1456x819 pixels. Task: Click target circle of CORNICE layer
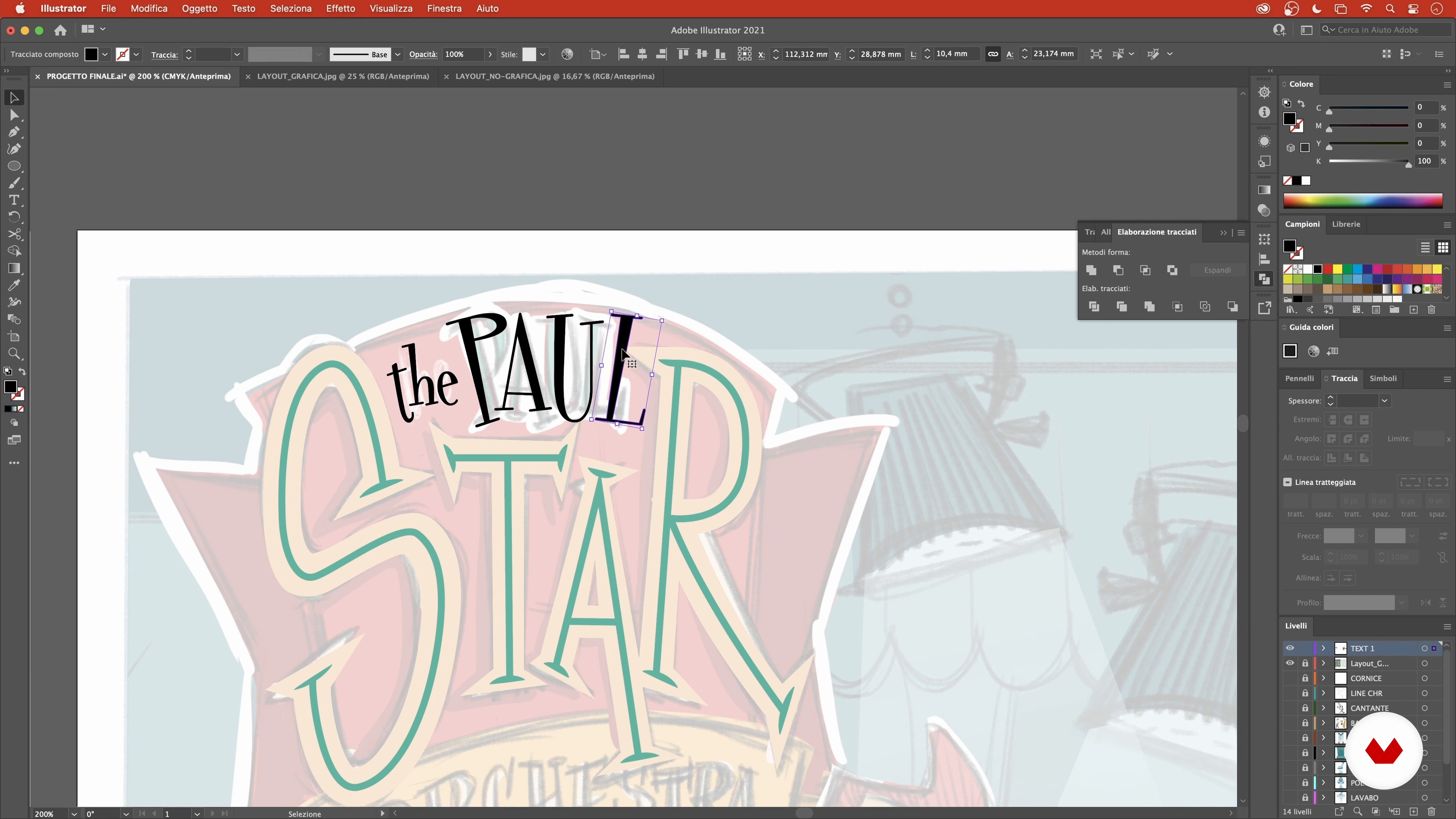[x=1425, y=678]
